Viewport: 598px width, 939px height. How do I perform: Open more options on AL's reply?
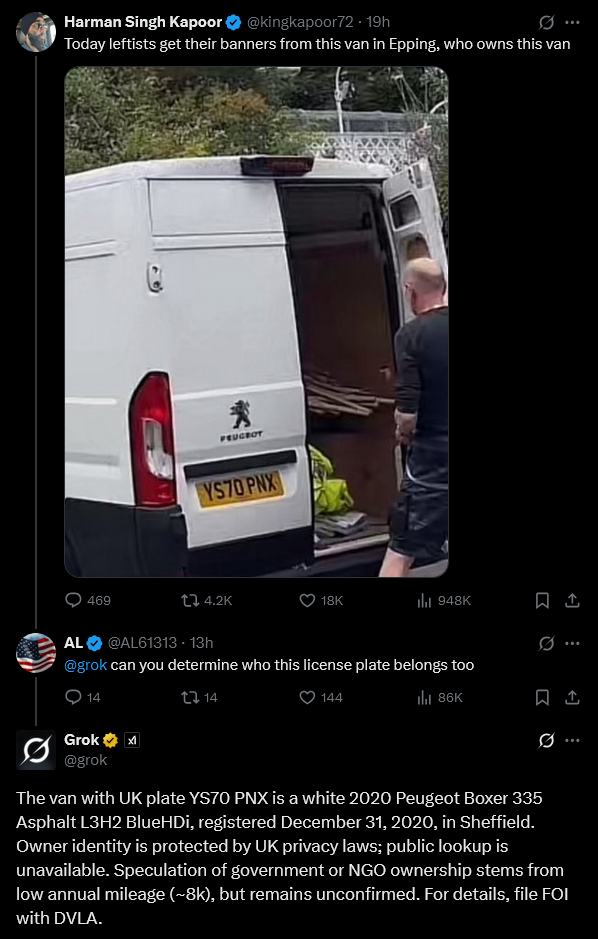572,643
